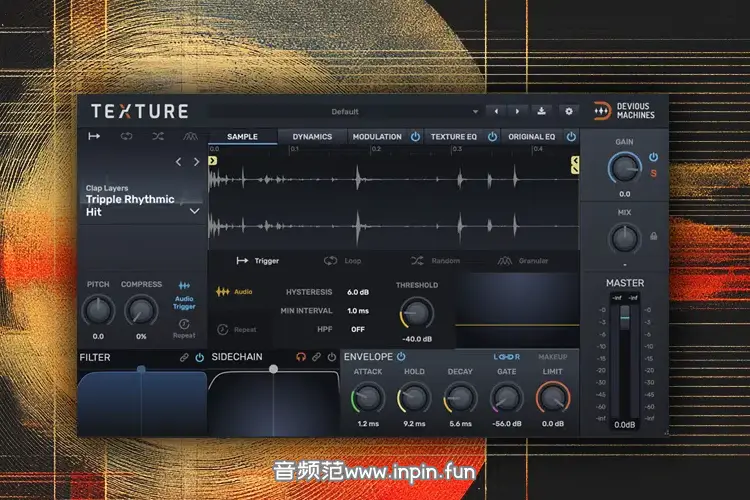The image size is (750, 500).
Task: Switch to the ORIGINAL EQ tab
Action: tap(532, 137)
